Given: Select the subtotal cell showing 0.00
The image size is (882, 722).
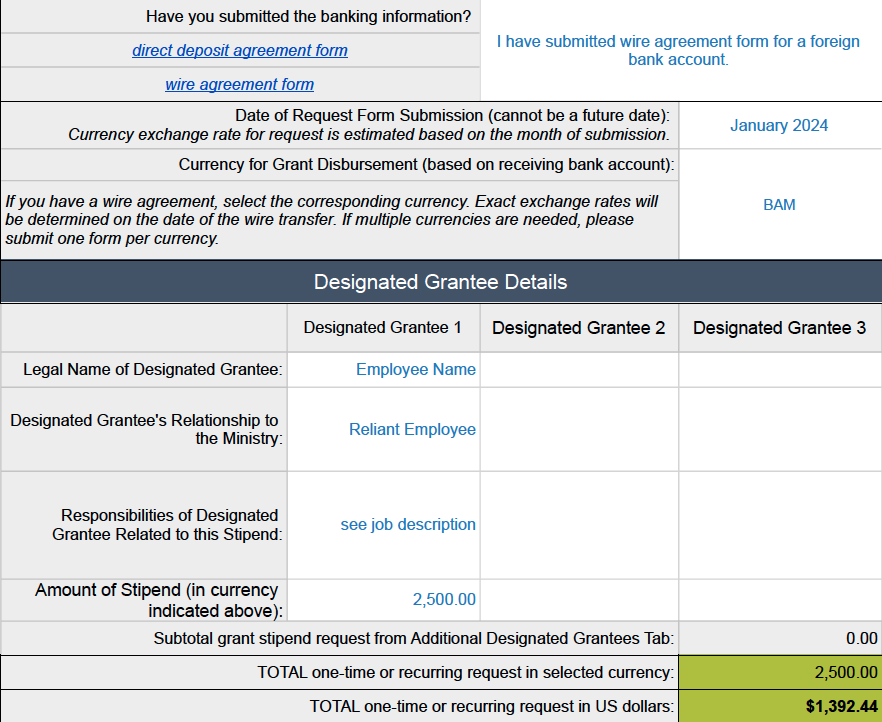Looking at the screenshot, I should (779, 638).
